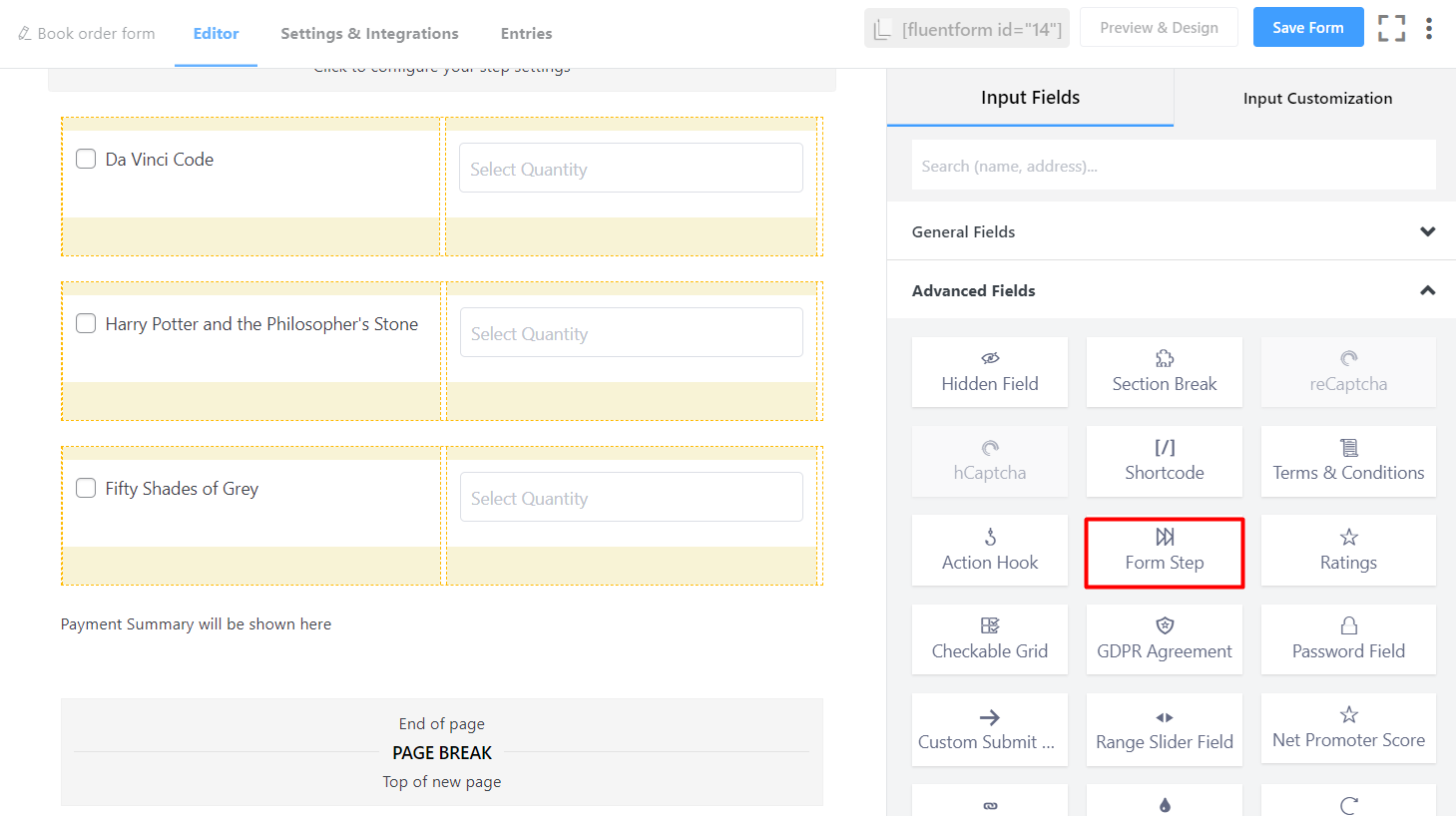Tick Harry Potter and the Philosopher's Stone
The image size is (1456, 816).
[x=87, y=324]
